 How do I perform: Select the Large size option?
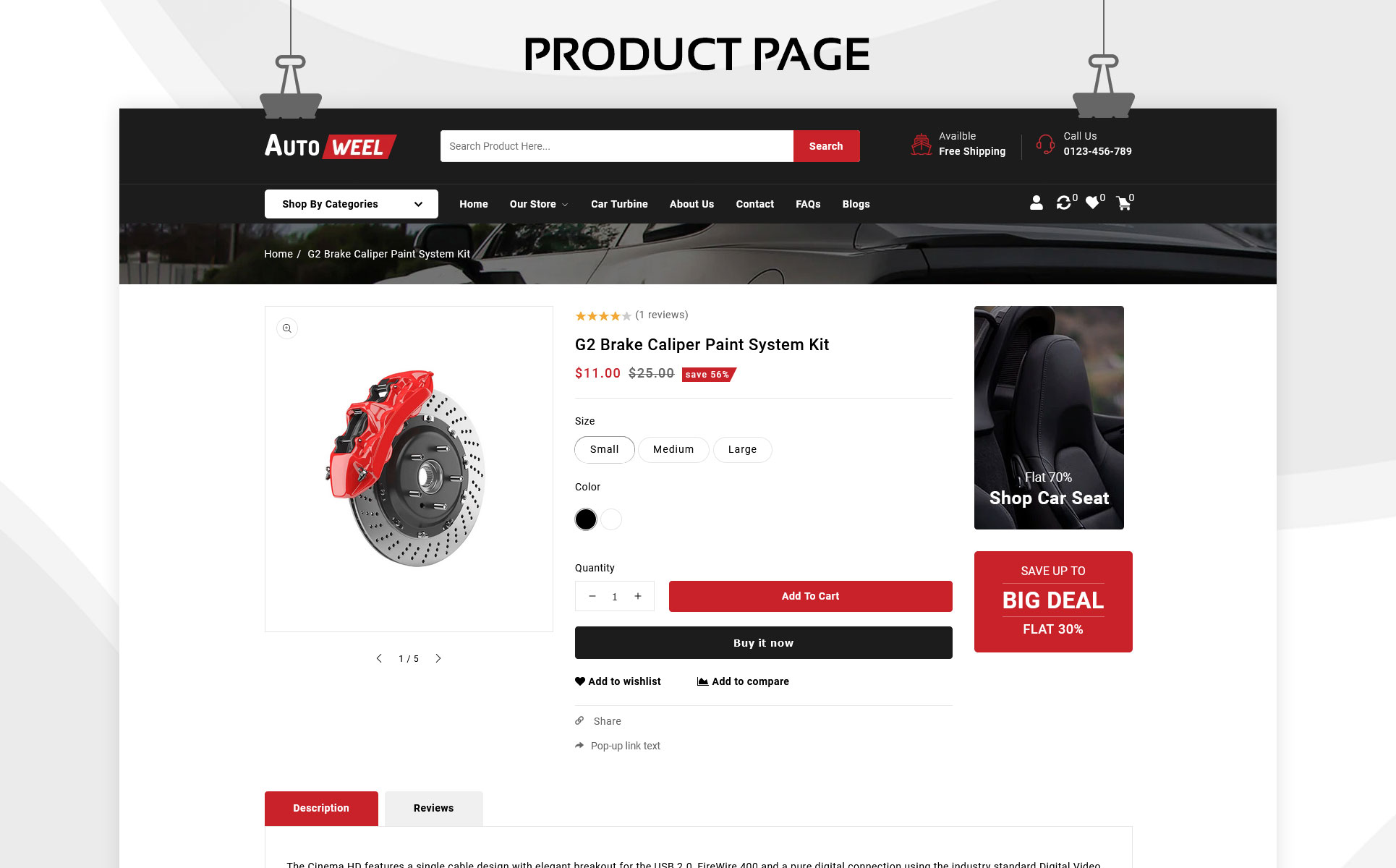(742, 449)
